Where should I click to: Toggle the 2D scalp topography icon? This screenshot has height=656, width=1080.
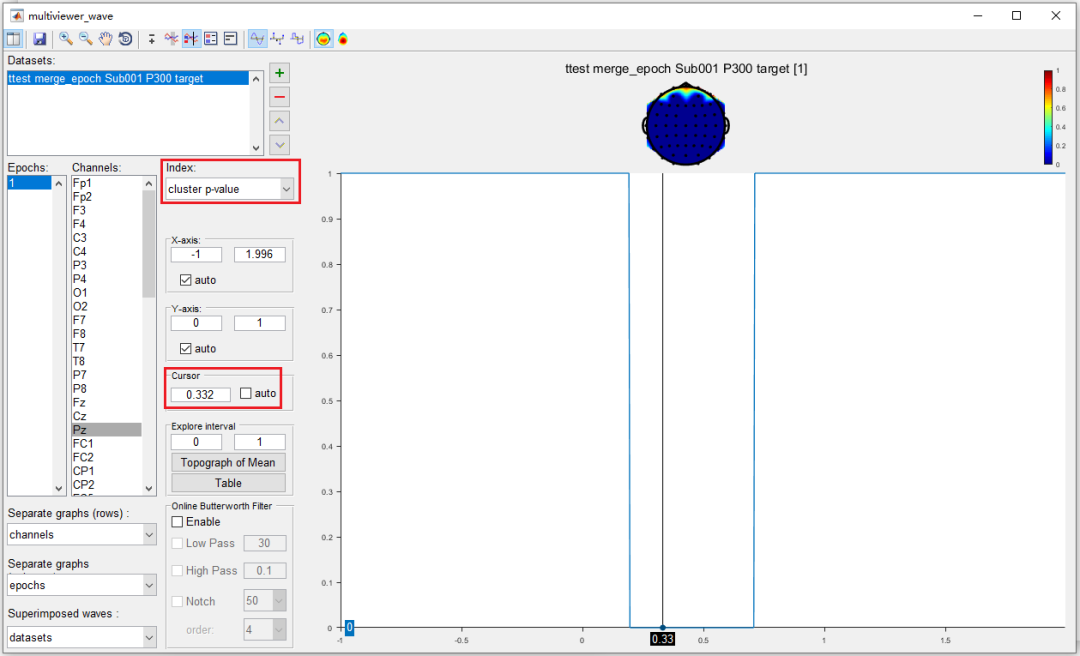pyautogui.click(x=323, y=39)
